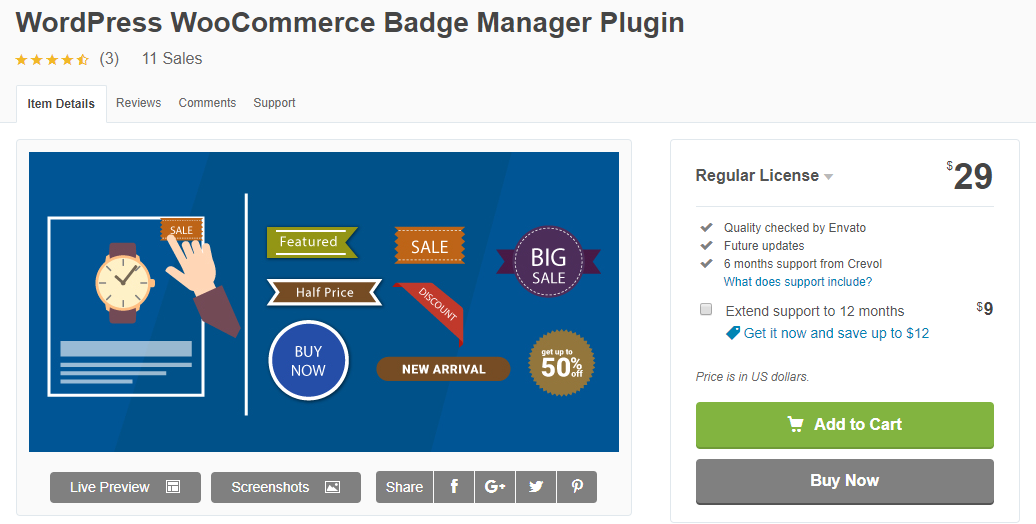Open Live Preview

126,487
